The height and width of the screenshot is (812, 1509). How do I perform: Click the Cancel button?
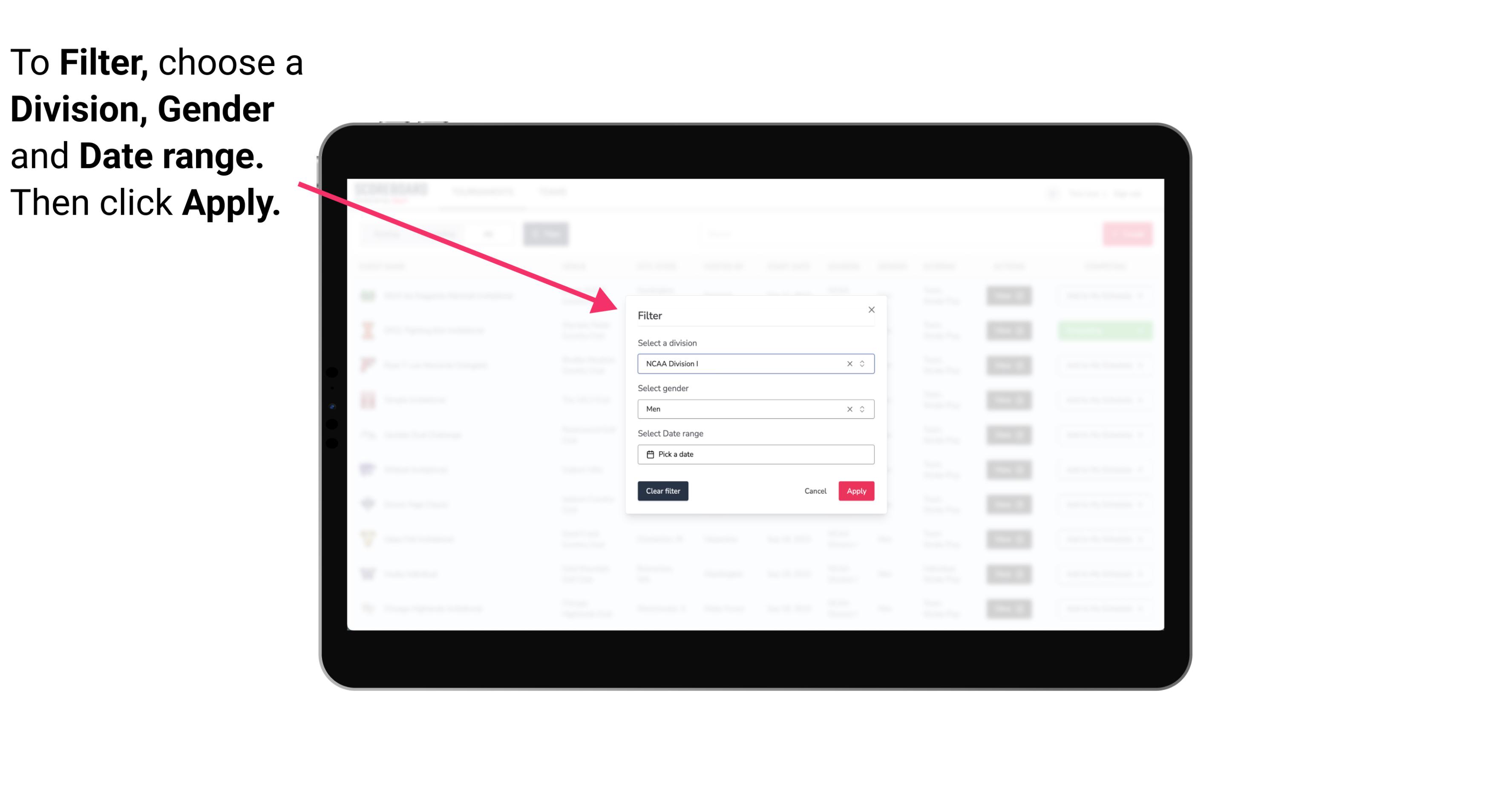tap(815, 491)
